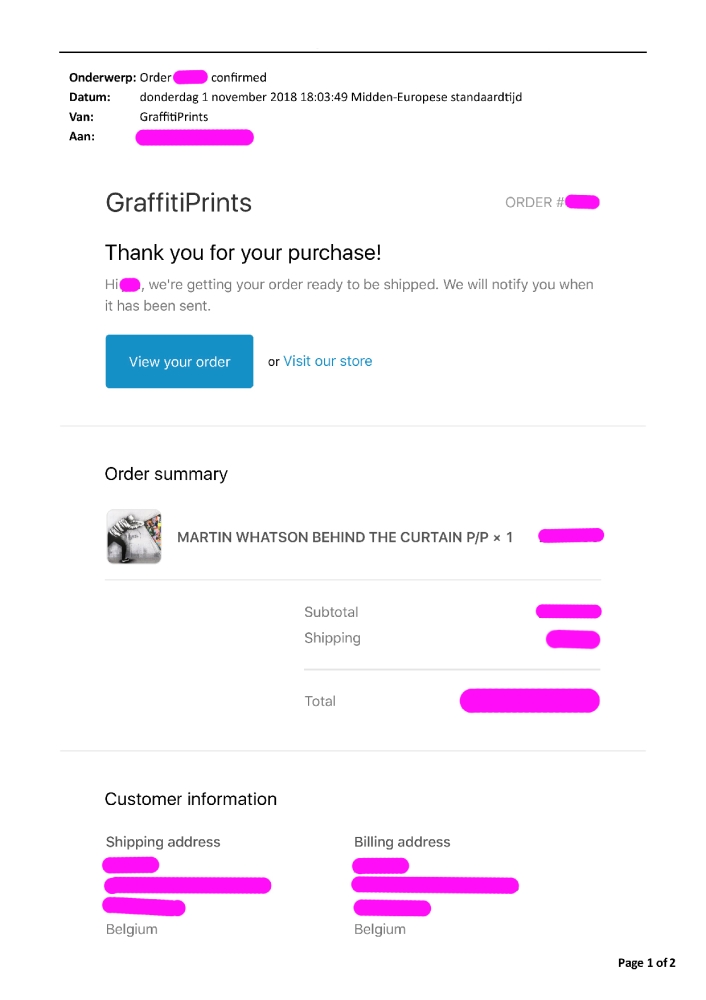Click the Billing address heading
Viewport: 706px width, 1000px height.
402,842
